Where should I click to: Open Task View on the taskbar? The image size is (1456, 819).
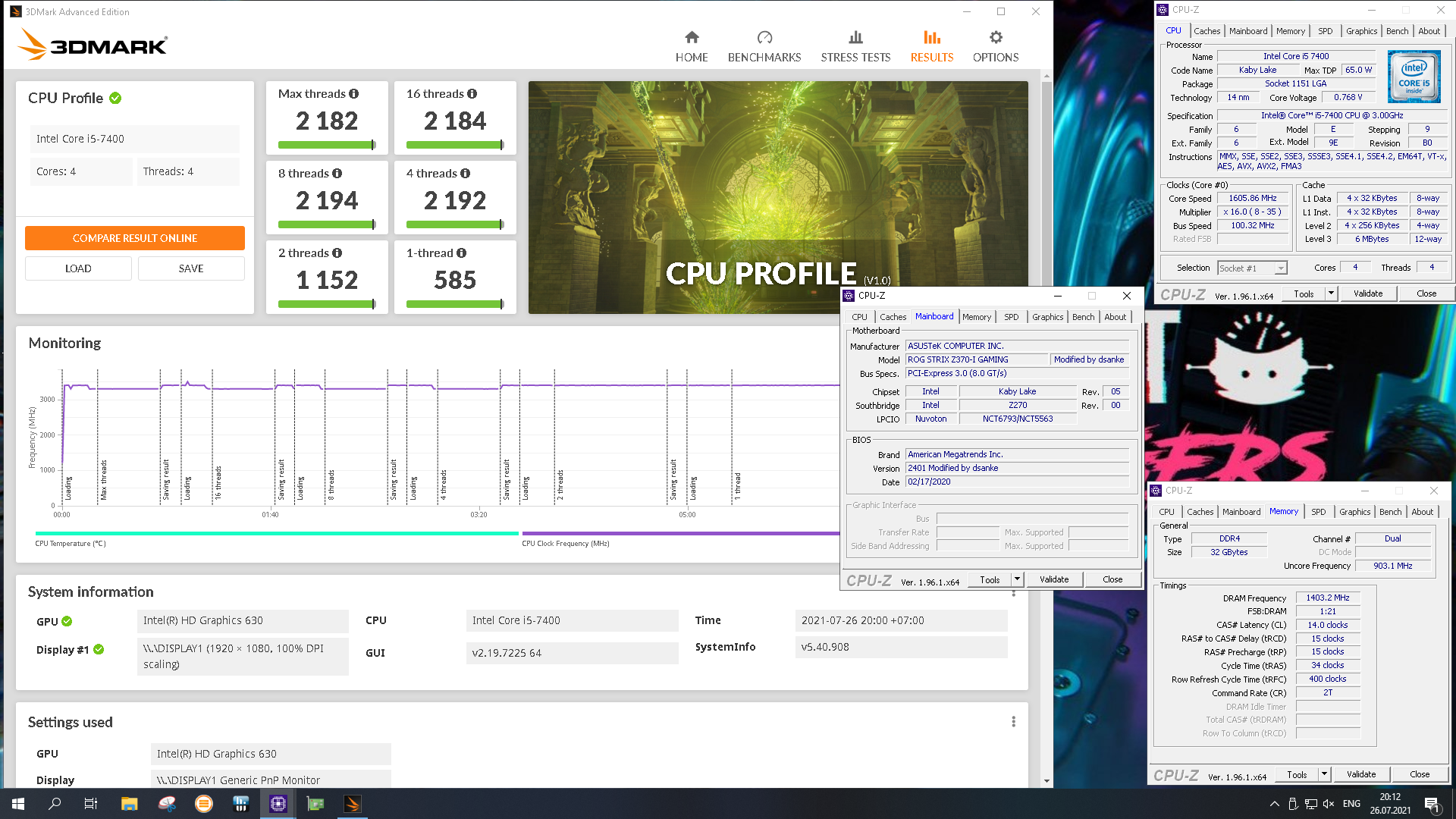[91, 804]
